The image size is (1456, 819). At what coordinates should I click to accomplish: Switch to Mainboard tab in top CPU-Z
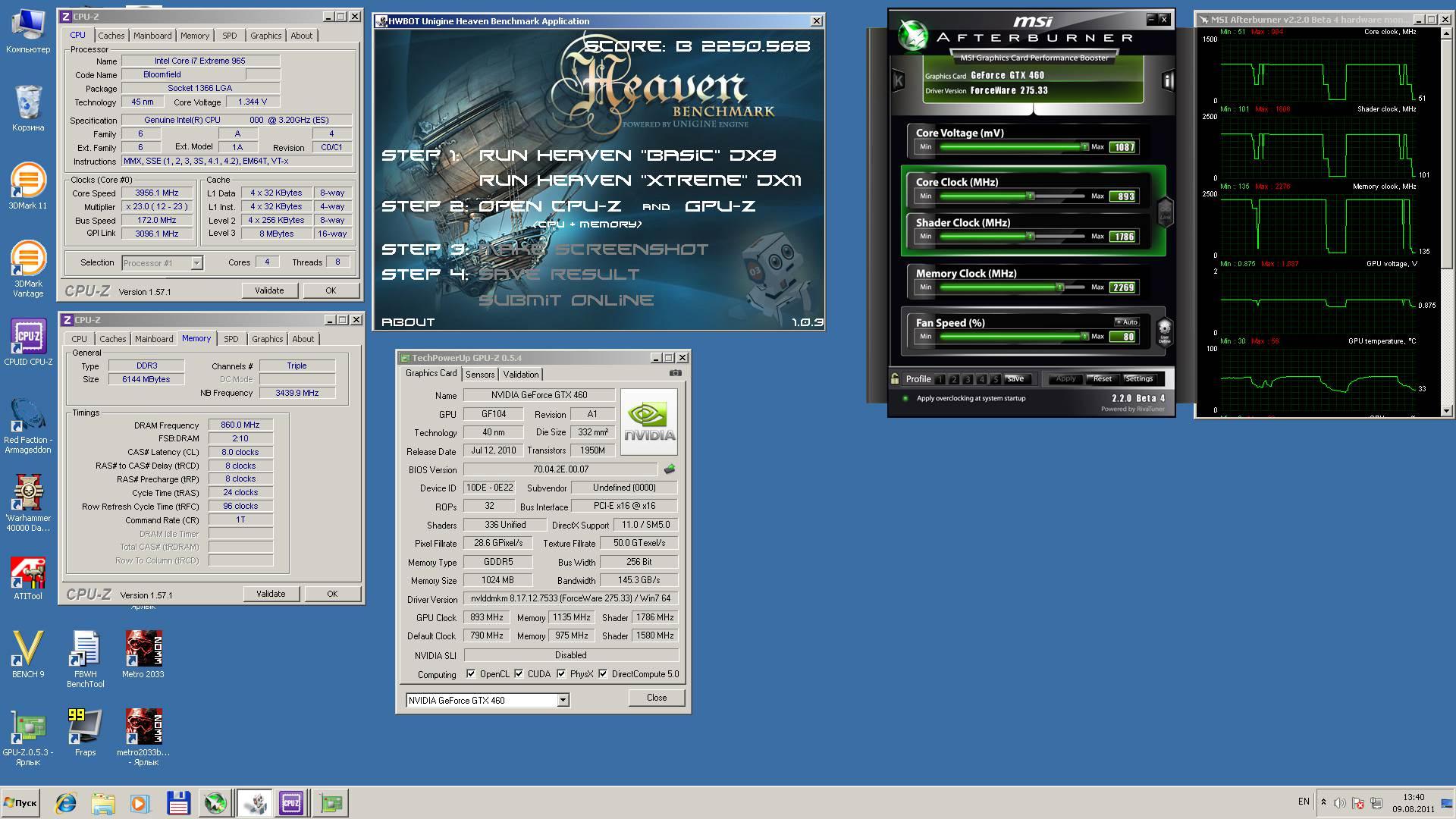pyautogui.click(x=152, y=36)
